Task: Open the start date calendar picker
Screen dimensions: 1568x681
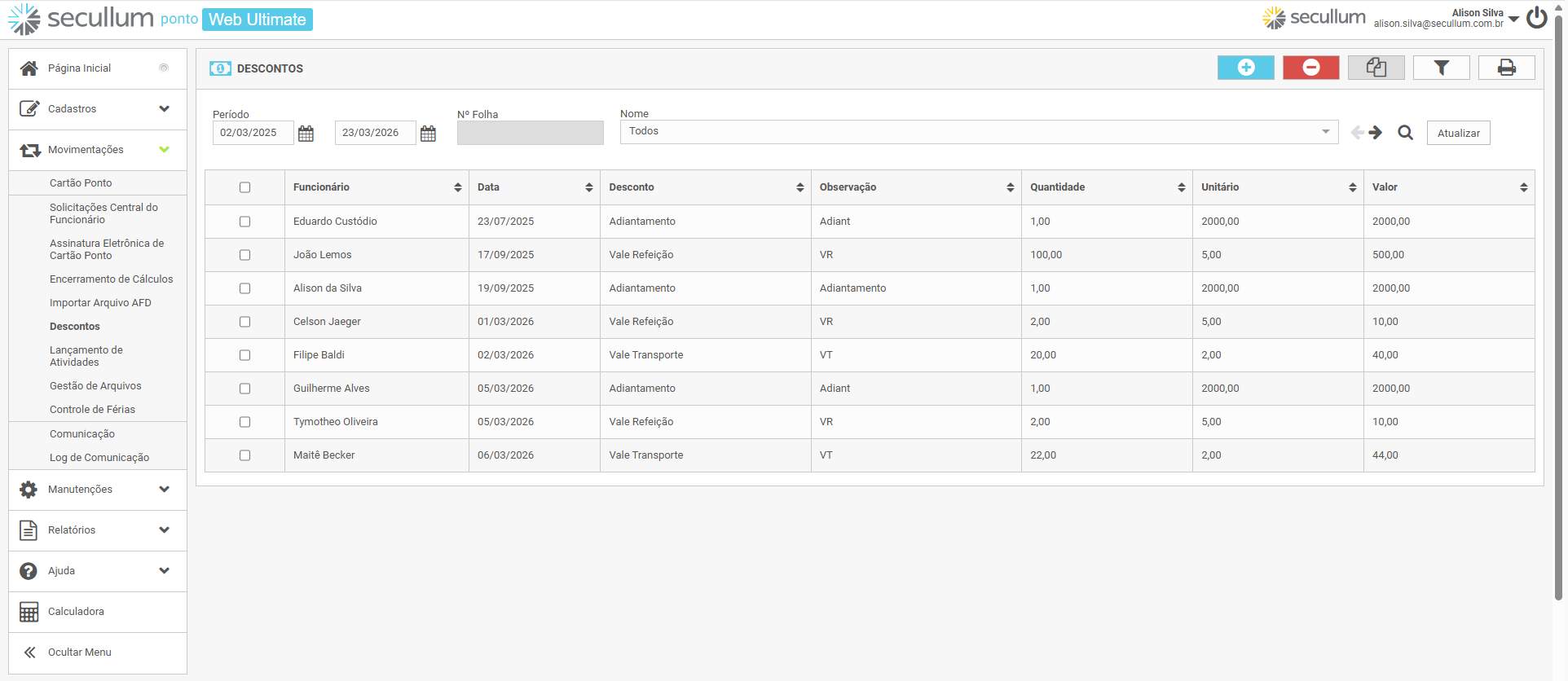Action: click(x=306, y=134)
